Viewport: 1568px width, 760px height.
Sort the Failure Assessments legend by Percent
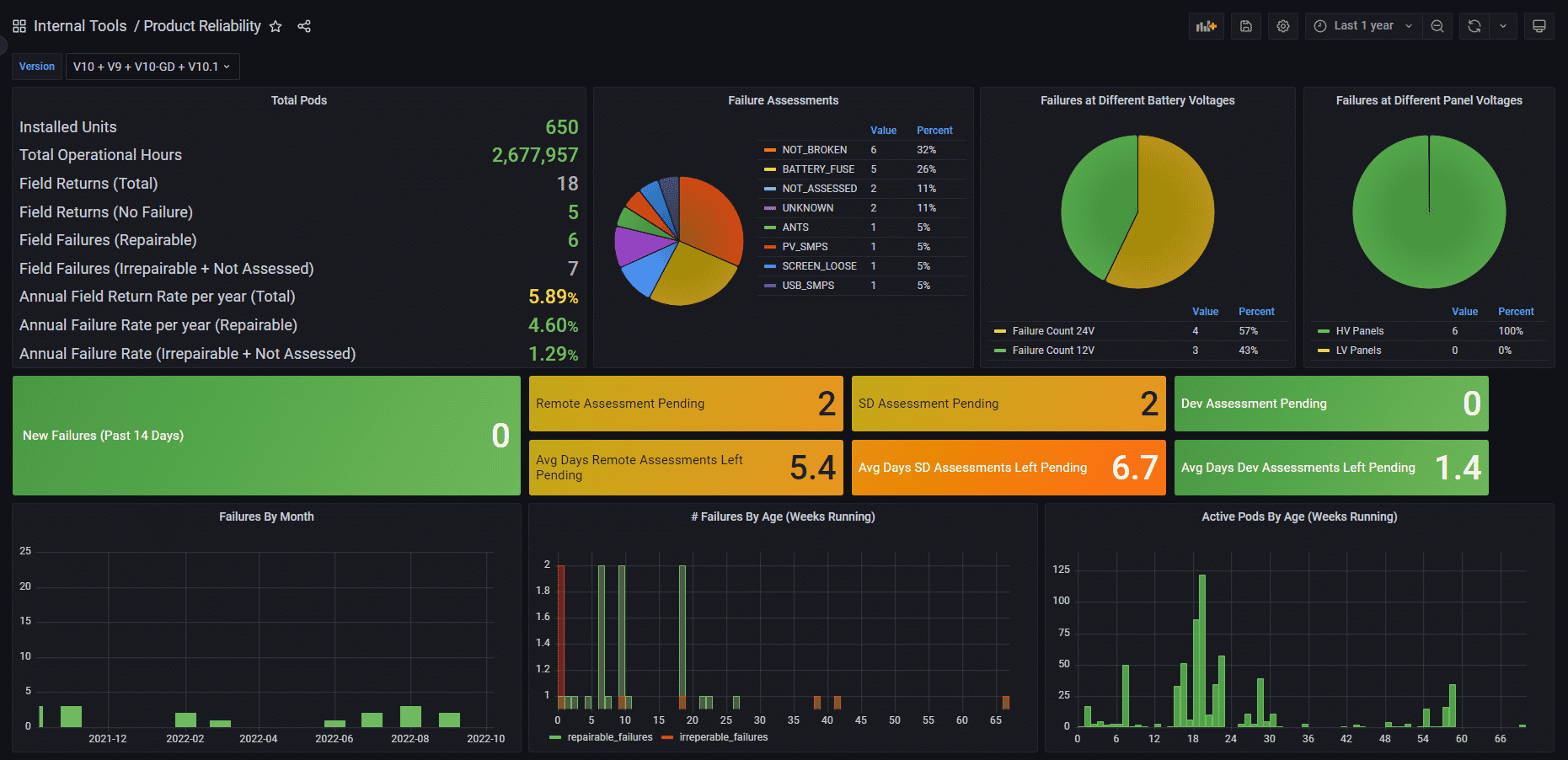coord(934,131)
